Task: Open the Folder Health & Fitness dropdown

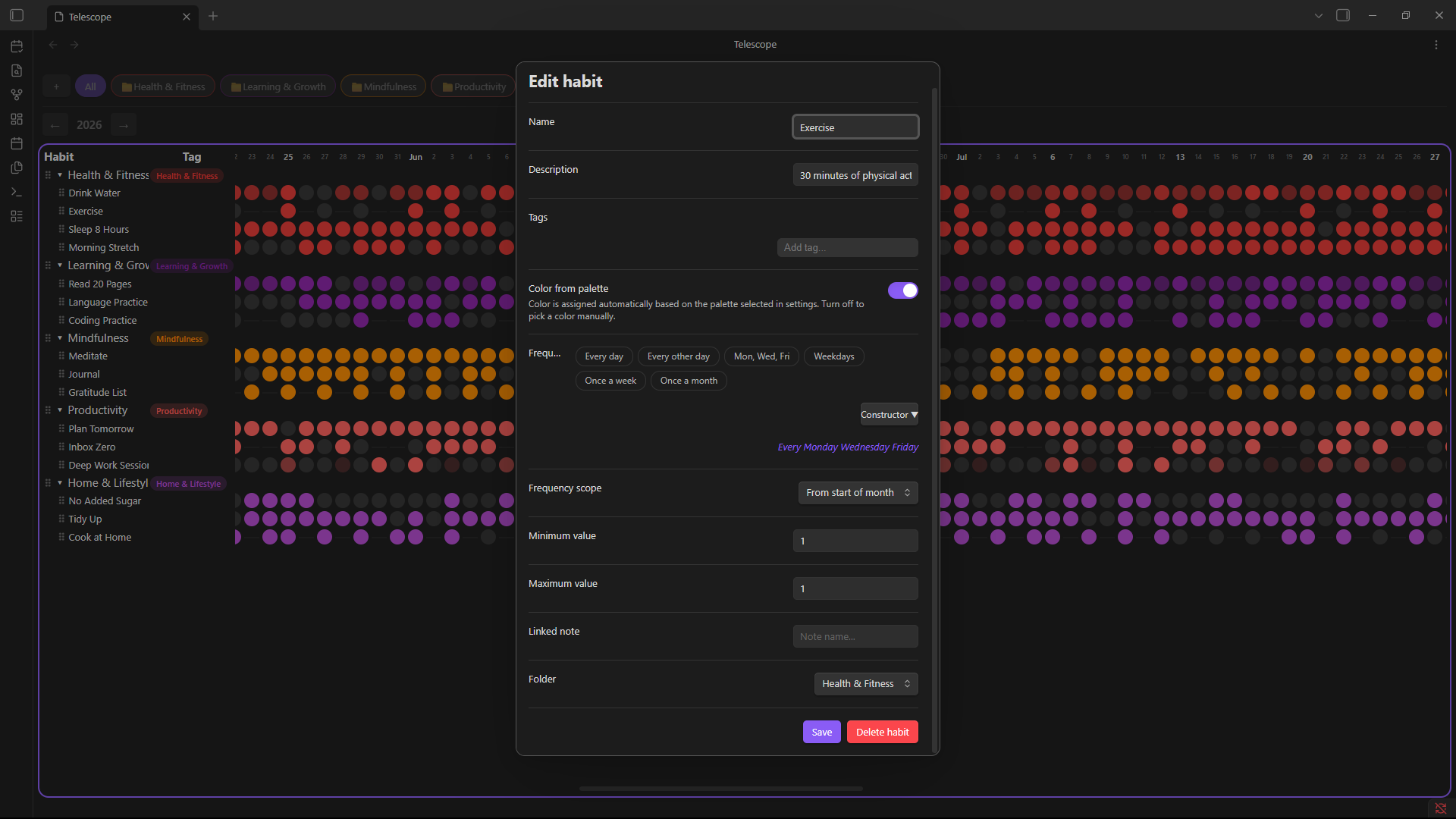Action: 866,684
